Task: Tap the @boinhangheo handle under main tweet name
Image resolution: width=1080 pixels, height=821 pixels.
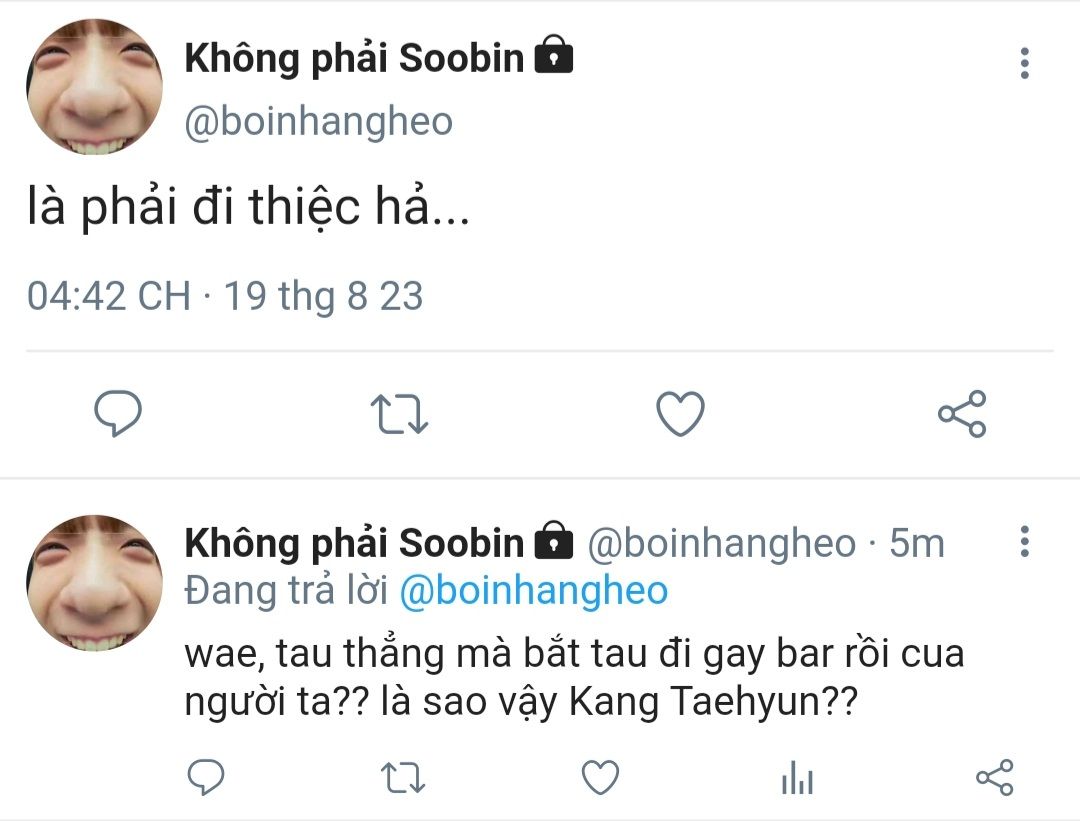Action: (x=319, y=122)
